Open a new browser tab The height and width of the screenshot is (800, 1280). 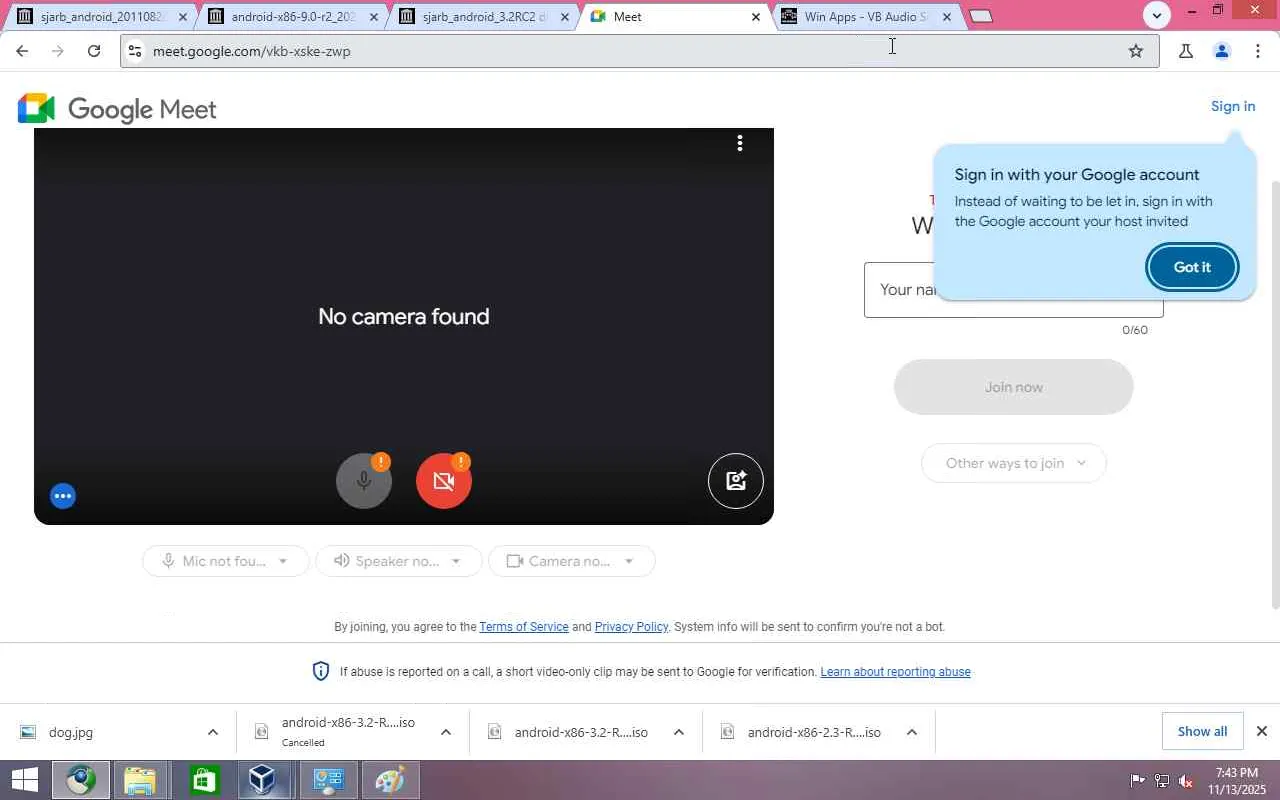[981, 16]
